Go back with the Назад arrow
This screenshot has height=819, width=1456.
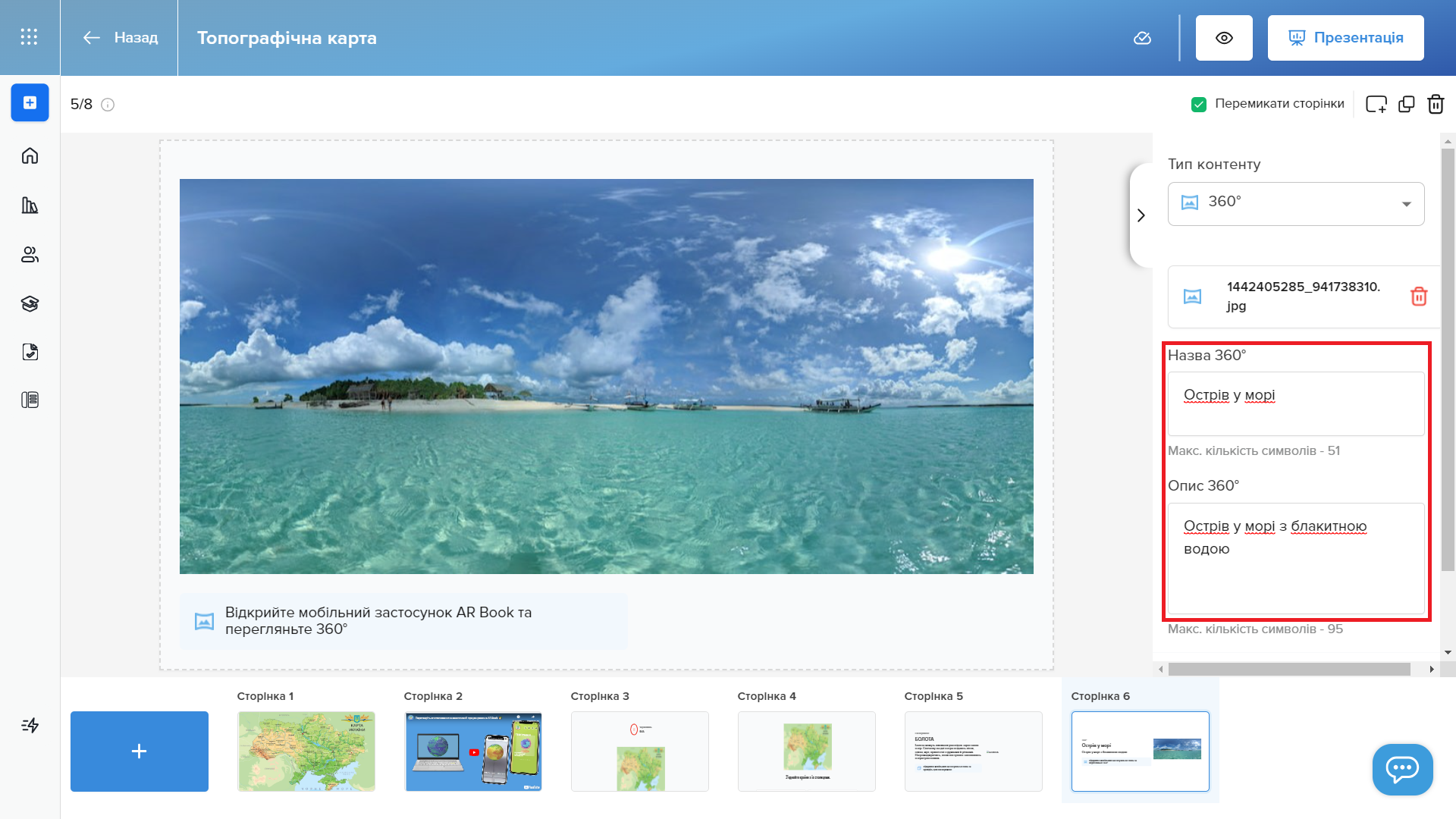(121, 37)
